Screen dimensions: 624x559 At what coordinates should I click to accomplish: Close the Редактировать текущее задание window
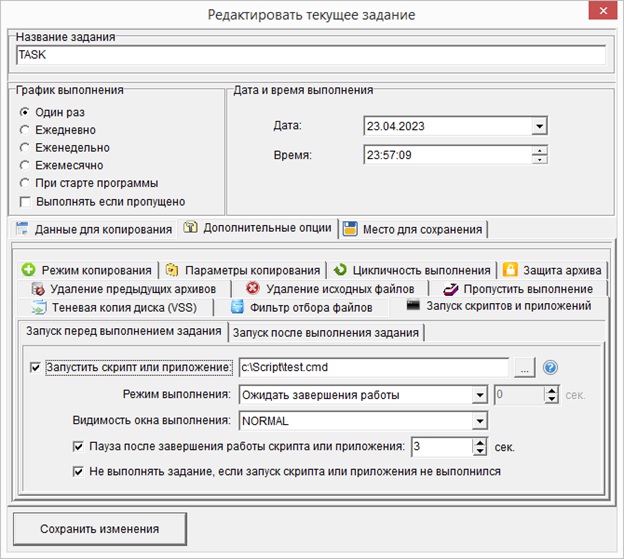point(603,11)
